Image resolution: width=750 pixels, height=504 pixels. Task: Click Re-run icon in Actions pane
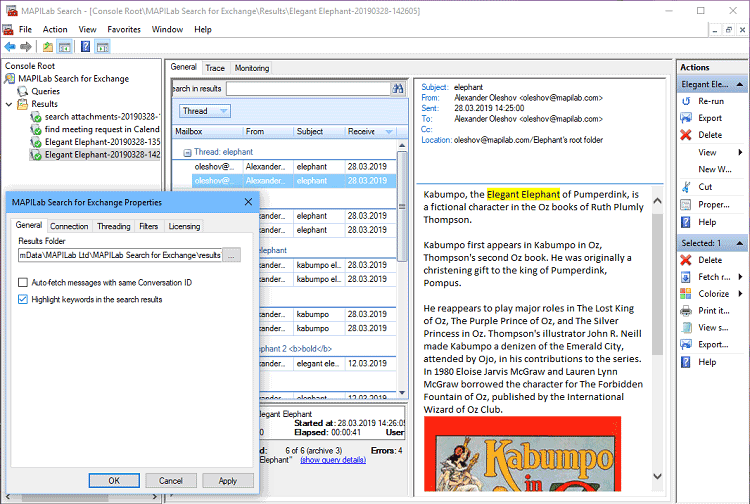point(686,101)
